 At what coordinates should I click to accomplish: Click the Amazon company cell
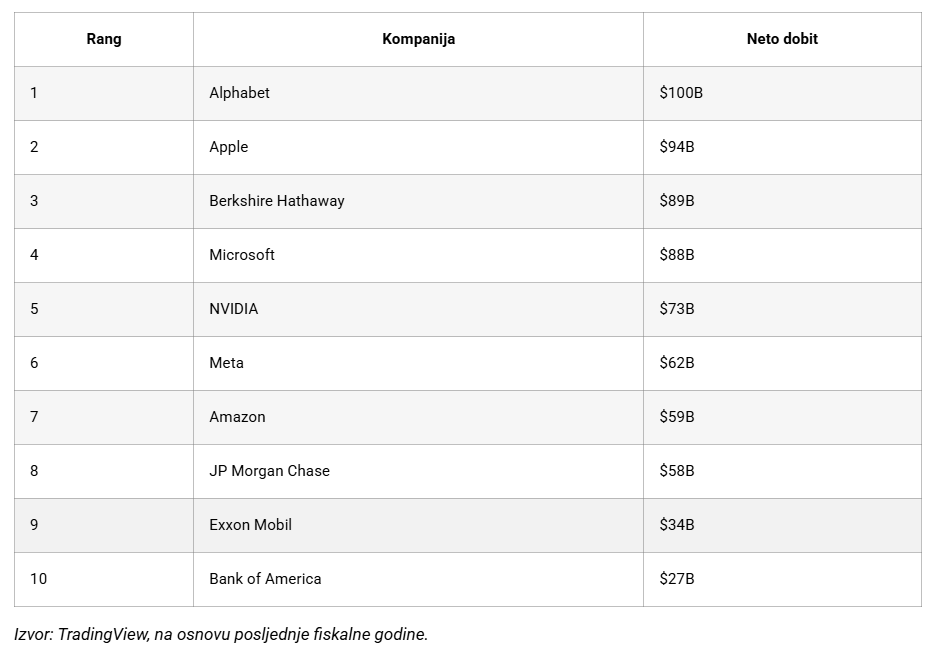pos(238,417)
